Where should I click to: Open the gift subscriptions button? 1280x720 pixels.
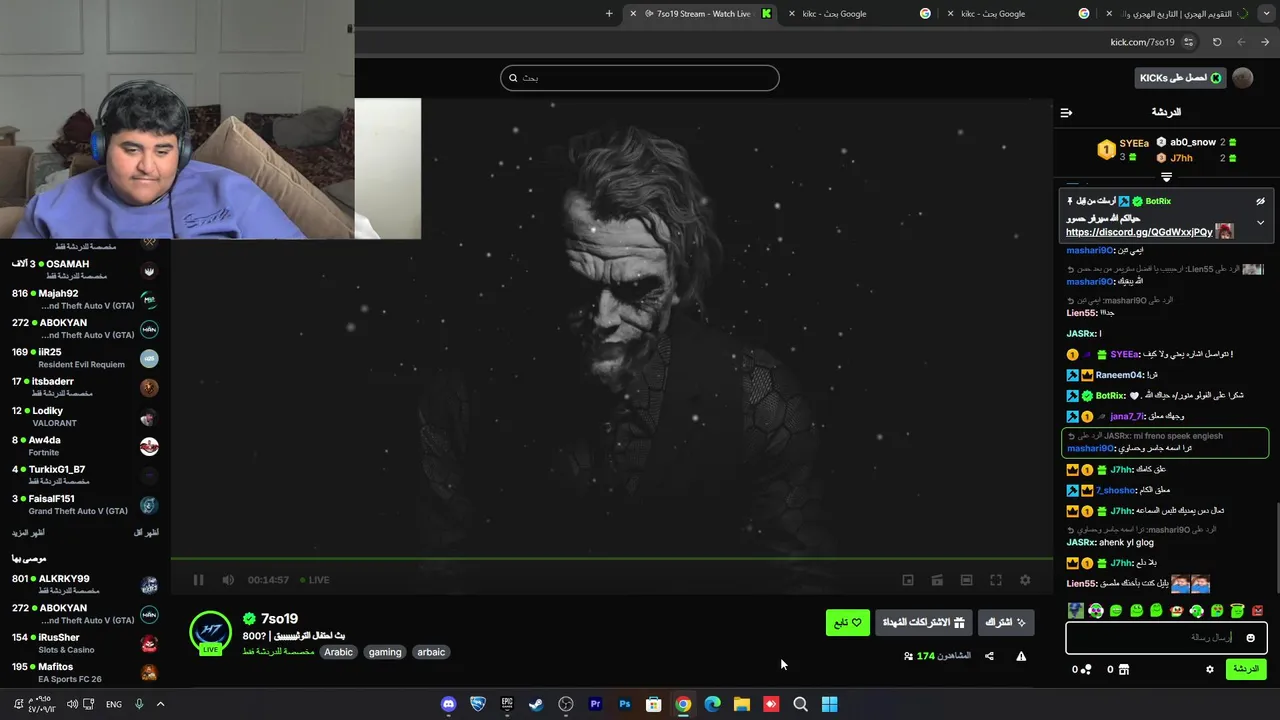pos(924,623)
